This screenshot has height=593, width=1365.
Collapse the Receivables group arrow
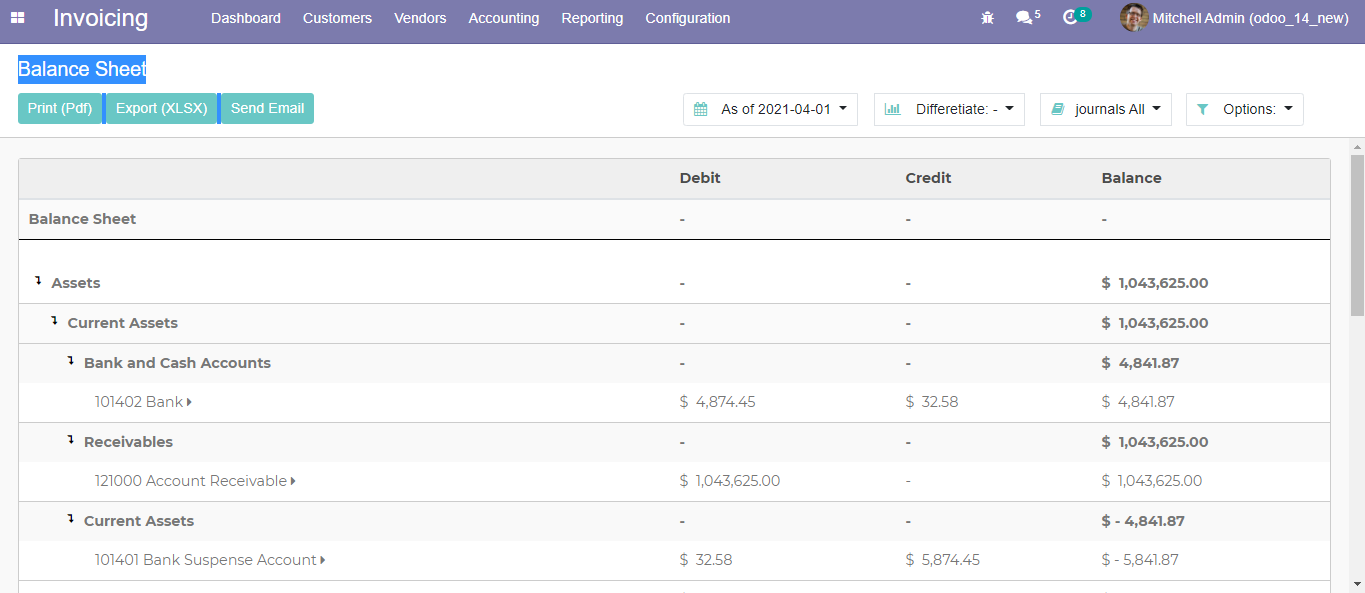(x=71, y=440)
